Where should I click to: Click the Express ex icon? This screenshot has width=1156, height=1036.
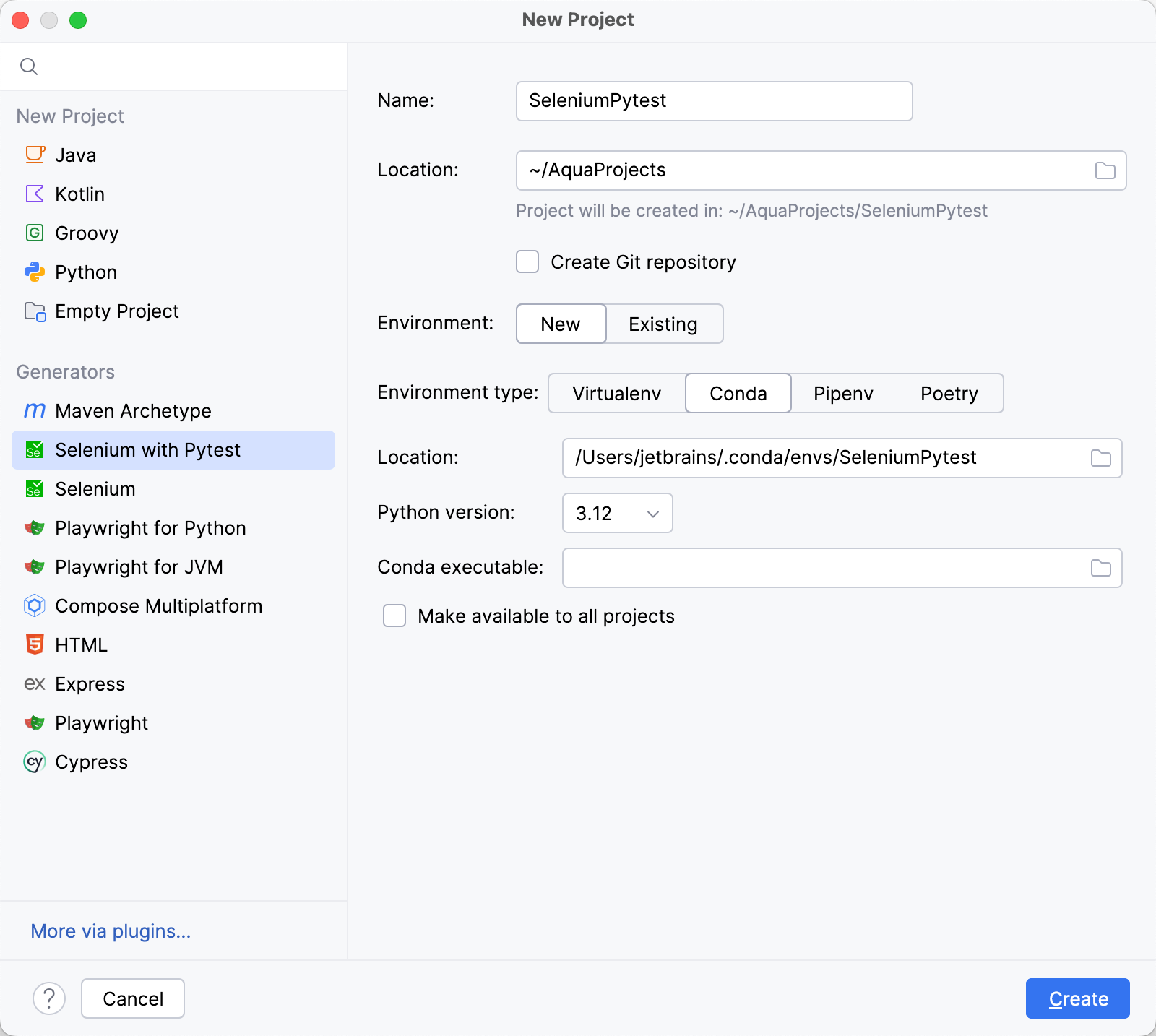[35, 683]
